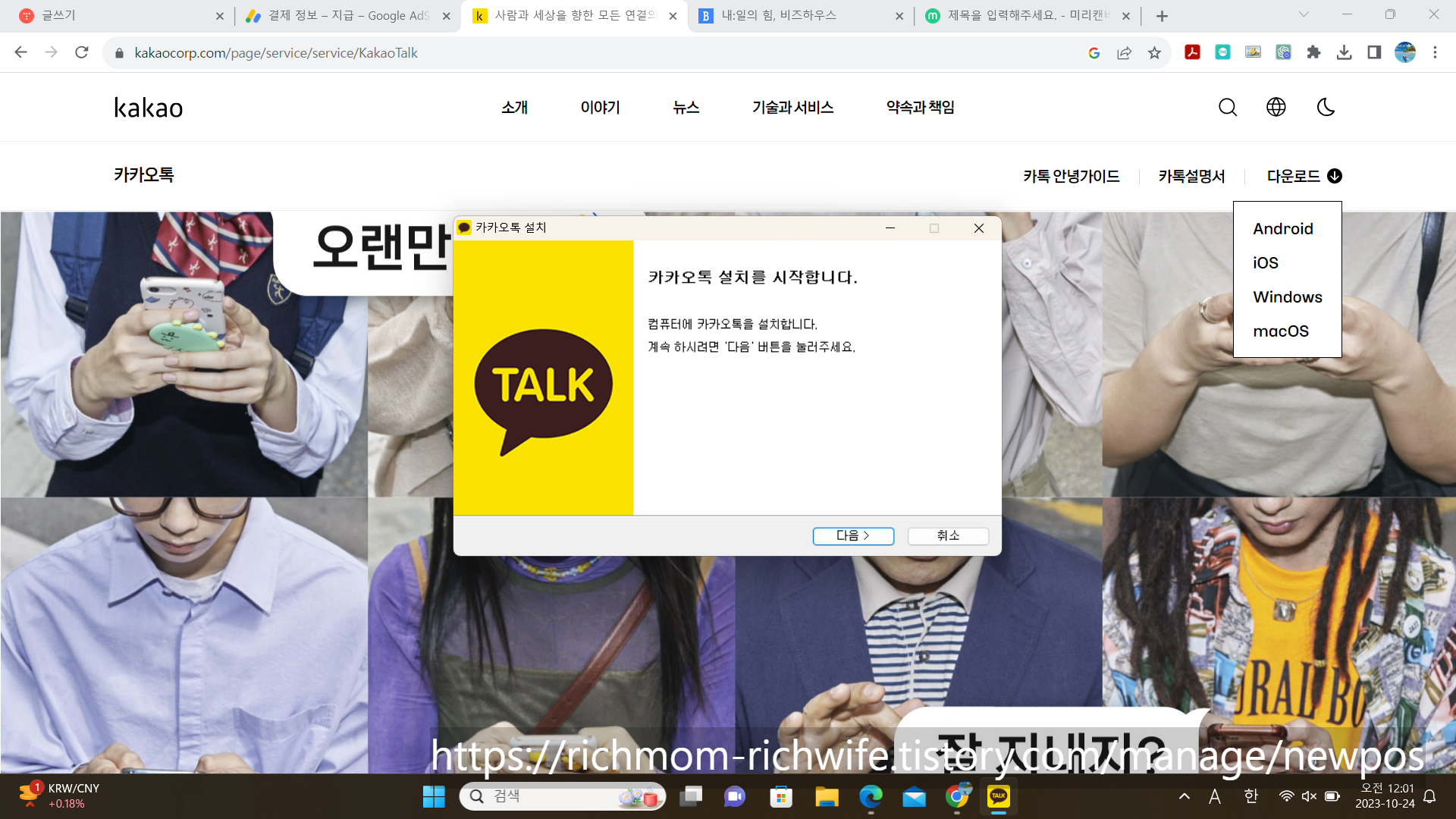Collapse the 다운로드 dropdown
Image resolution: width=1456 pixels, height=819 pixels.
pos(1304,176)
